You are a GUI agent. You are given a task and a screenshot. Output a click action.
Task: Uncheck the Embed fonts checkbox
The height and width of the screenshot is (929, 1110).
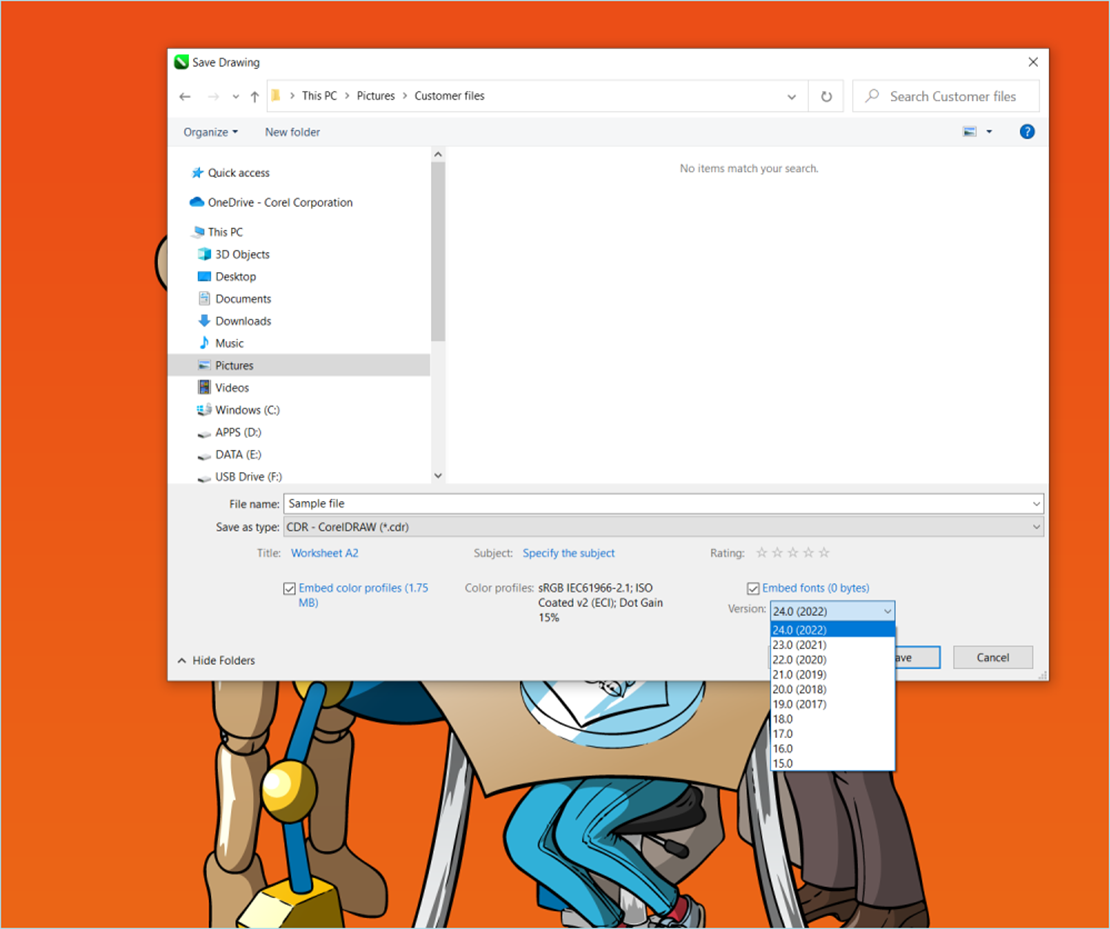(x=753, y=589)
